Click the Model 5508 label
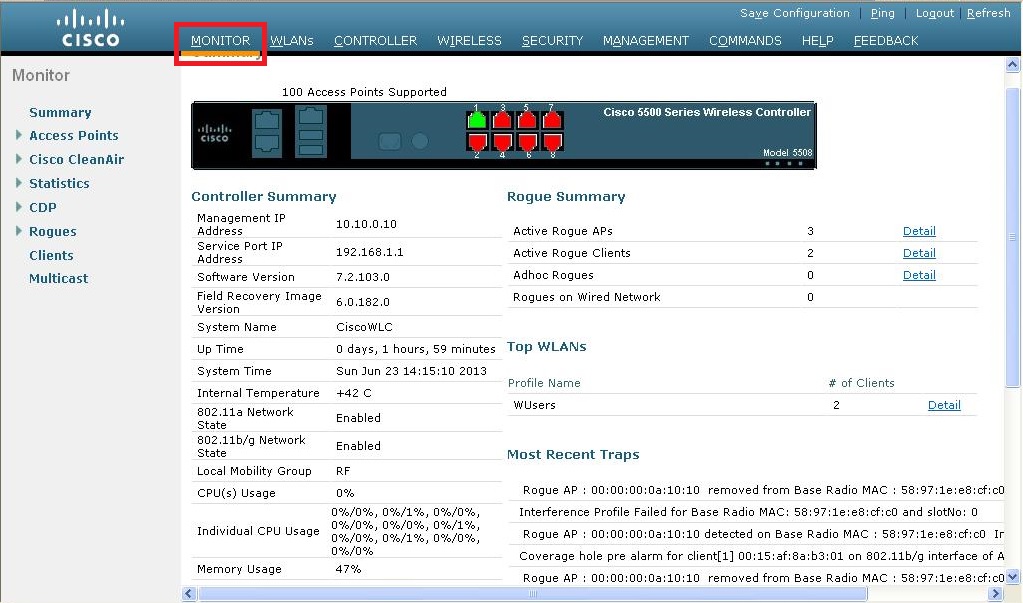The width and height of the screenshot is (1023, 603). (x=787, y=153)
